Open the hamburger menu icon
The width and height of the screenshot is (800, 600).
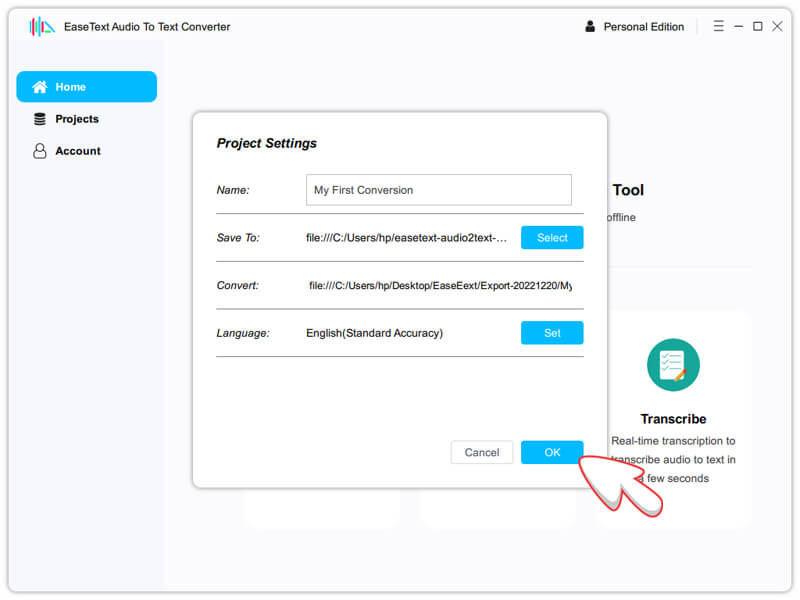pyautogui.click(x=718, y=26)
